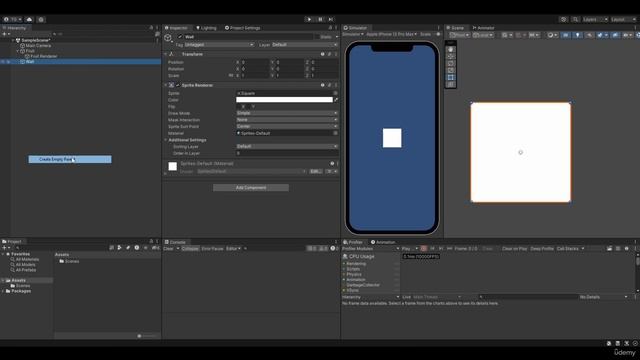Select the Move tool in Scene overlay
Image resolution: width=640 pixels, height=360 pixels.
[451, 56]
